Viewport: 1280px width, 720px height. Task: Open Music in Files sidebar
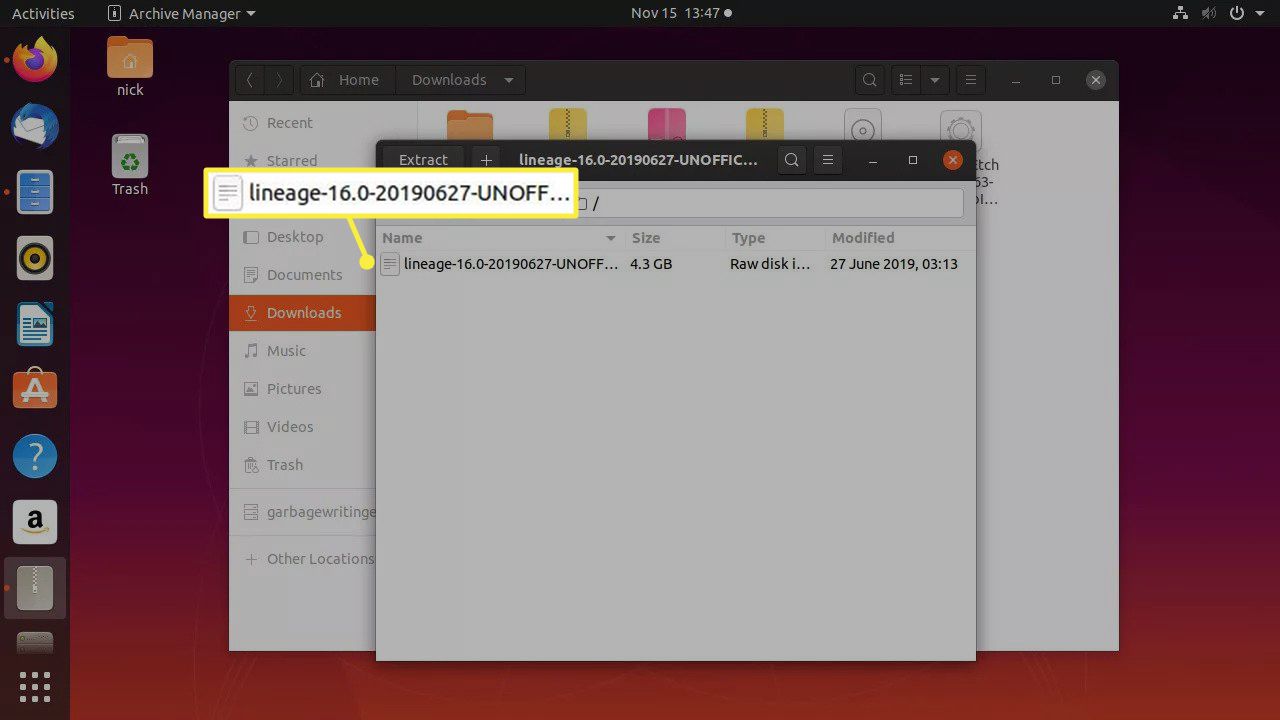click(x=302, y=351)
